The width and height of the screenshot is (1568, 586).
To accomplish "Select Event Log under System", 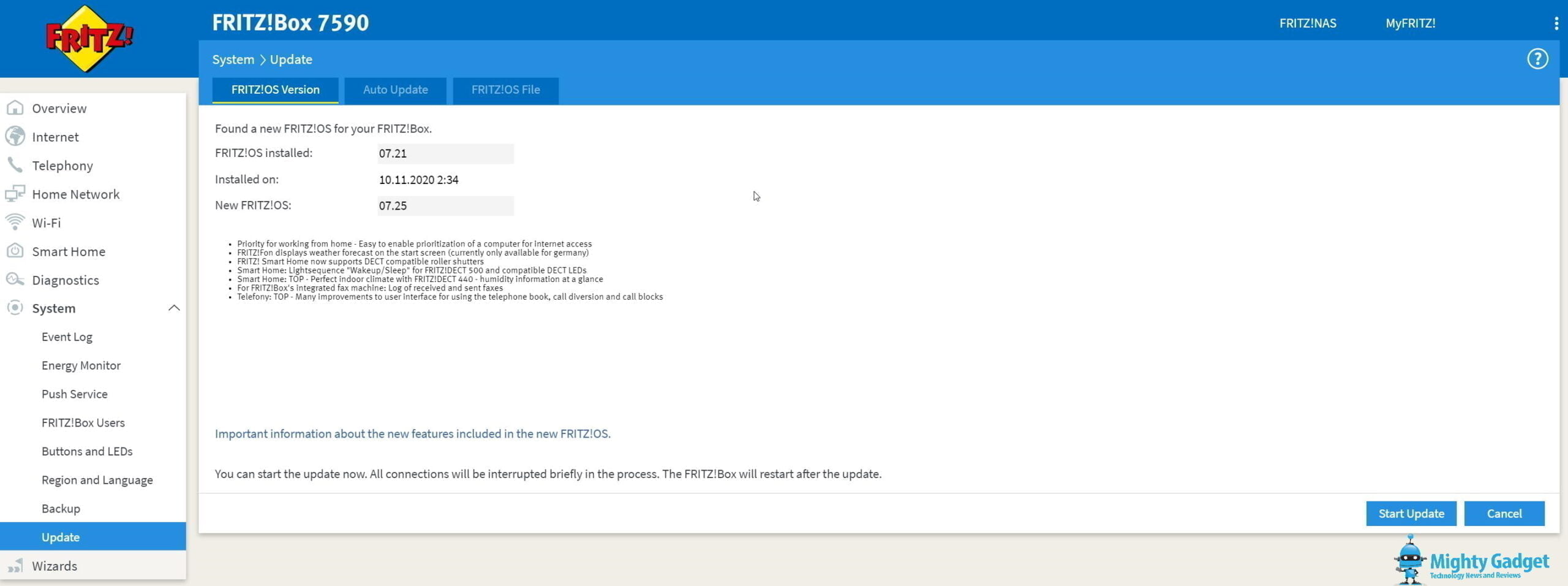I will pos(67,337).
